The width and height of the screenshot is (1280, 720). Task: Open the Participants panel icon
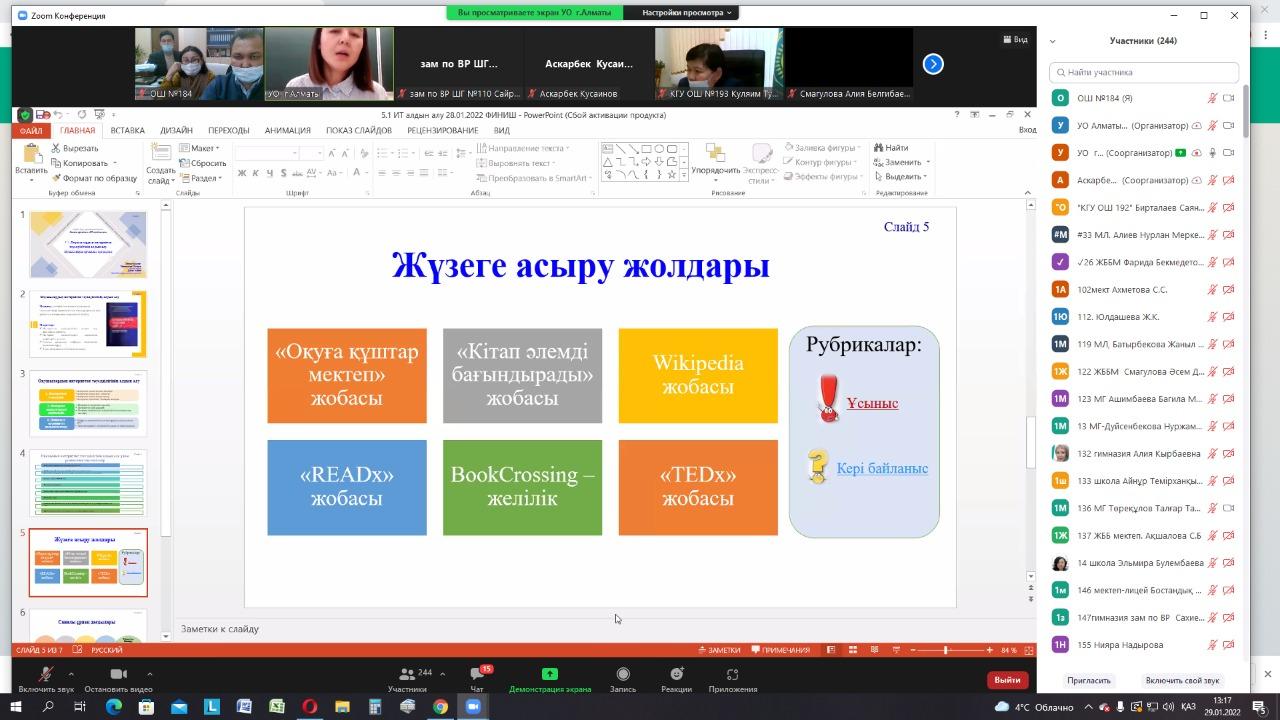(x=407, y=677)
